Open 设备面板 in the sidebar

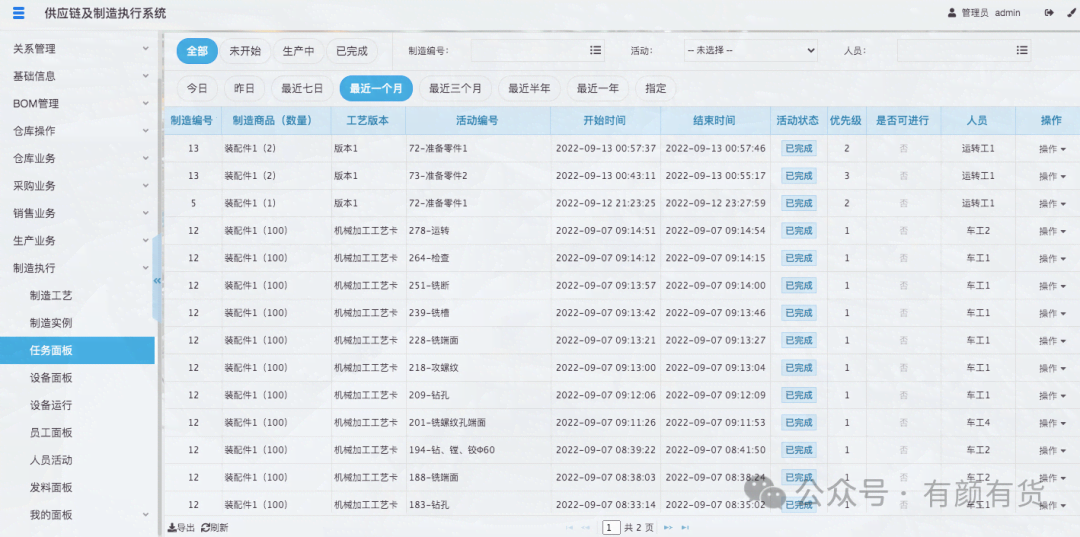[x=51, y=378]
